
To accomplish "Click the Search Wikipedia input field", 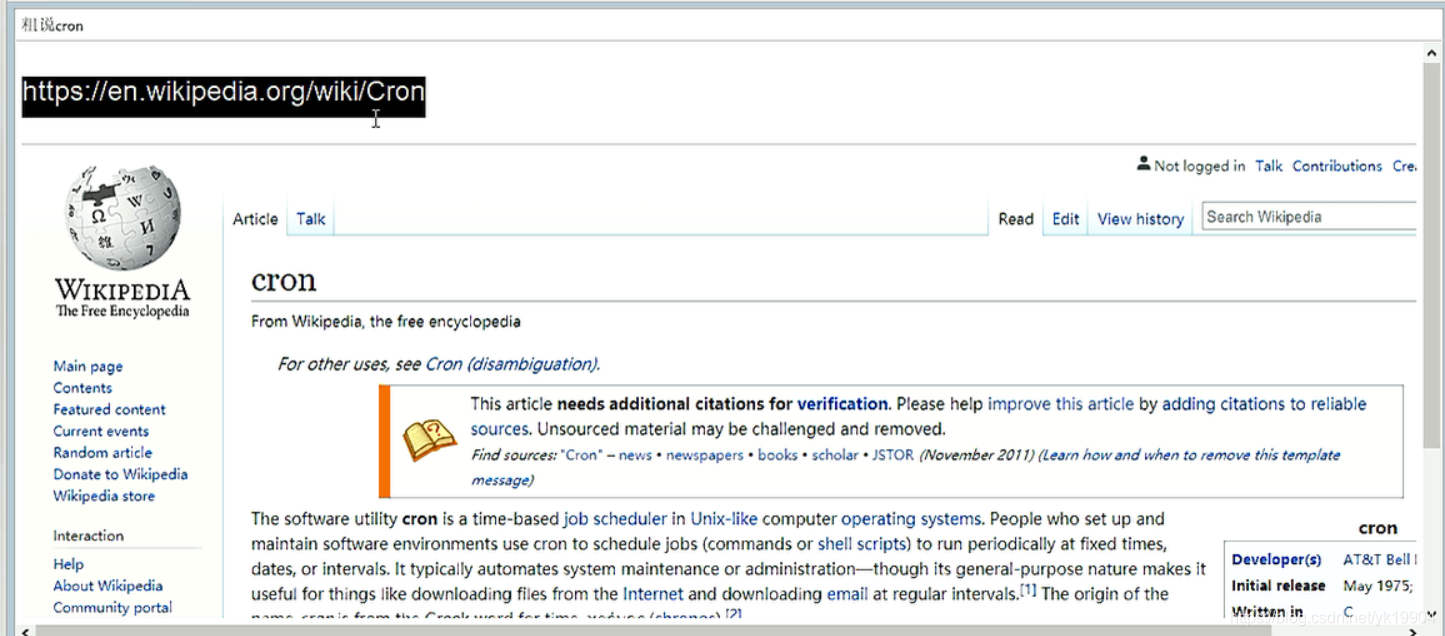I will click(1309, 217).
